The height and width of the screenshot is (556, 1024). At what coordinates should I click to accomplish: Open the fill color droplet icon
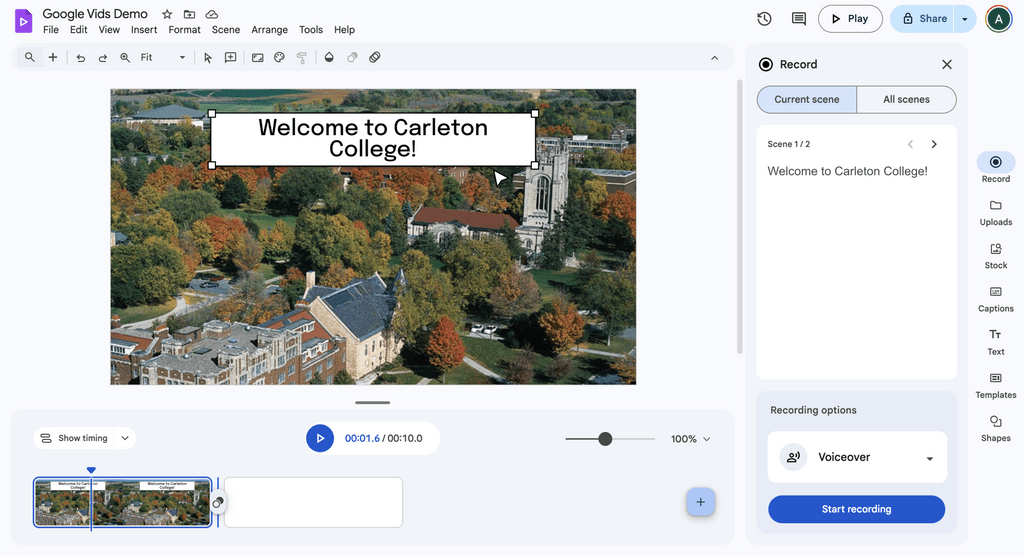(329, 57)
